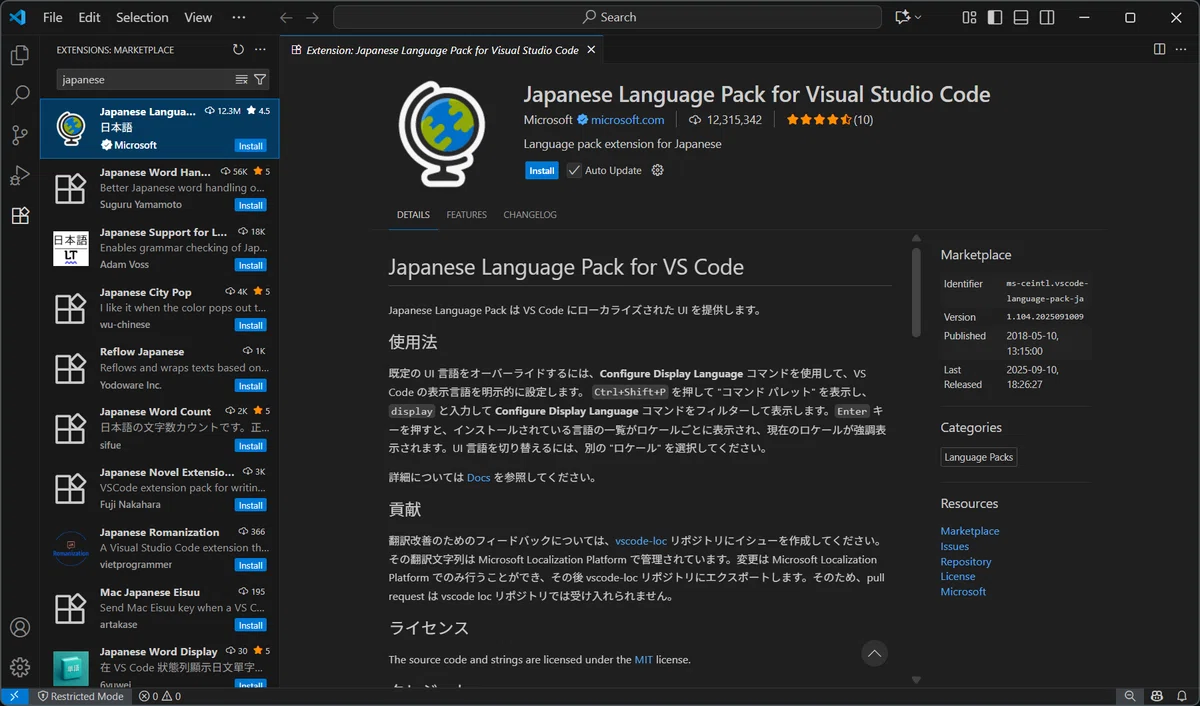
Task: Toggle bottom panel visibility
Action: coord(1021,17)
